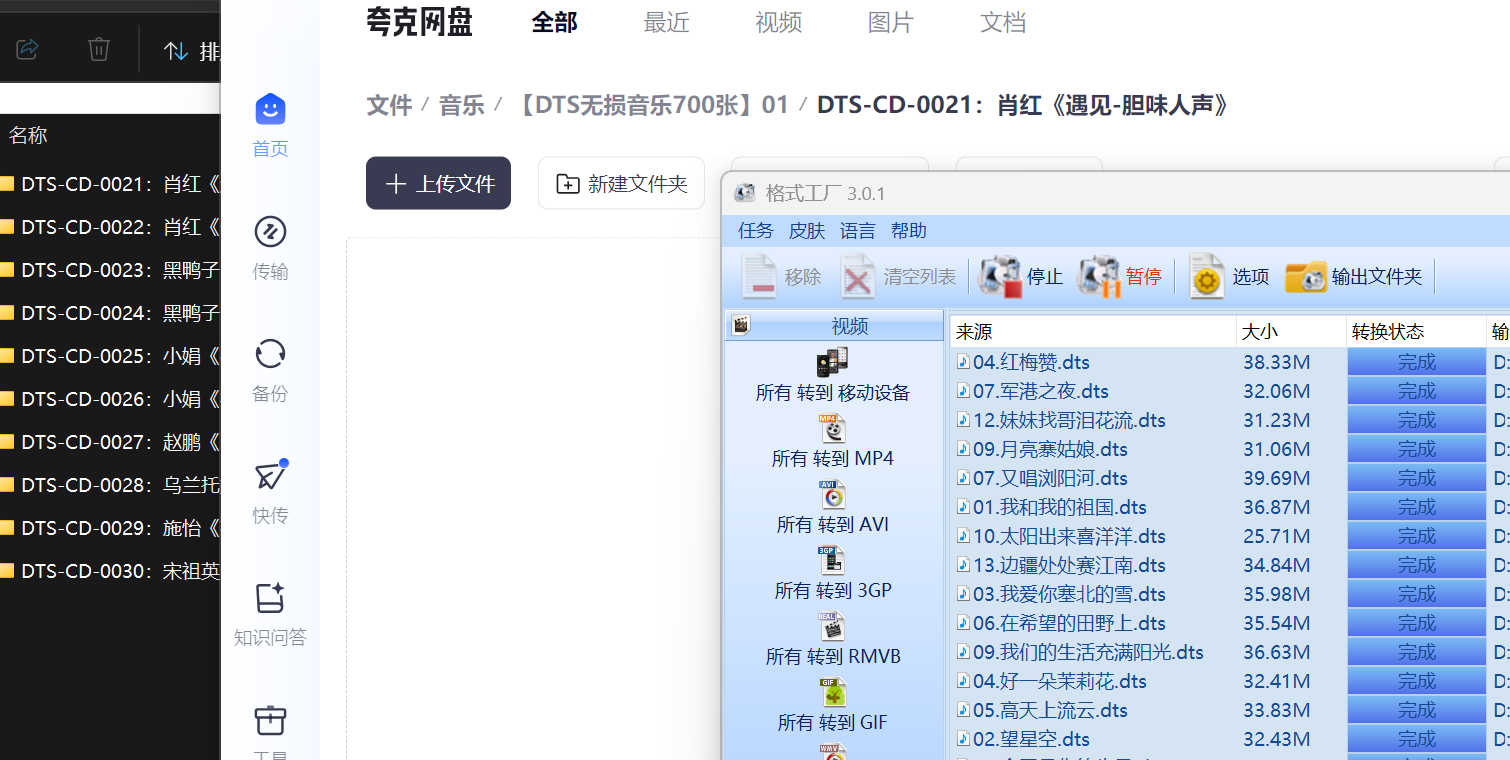The image size is (1510, 760).
Task: Click the 完成 progress bar for 01.我和我的祖国.dts
Action: (x=1416, y=507)
